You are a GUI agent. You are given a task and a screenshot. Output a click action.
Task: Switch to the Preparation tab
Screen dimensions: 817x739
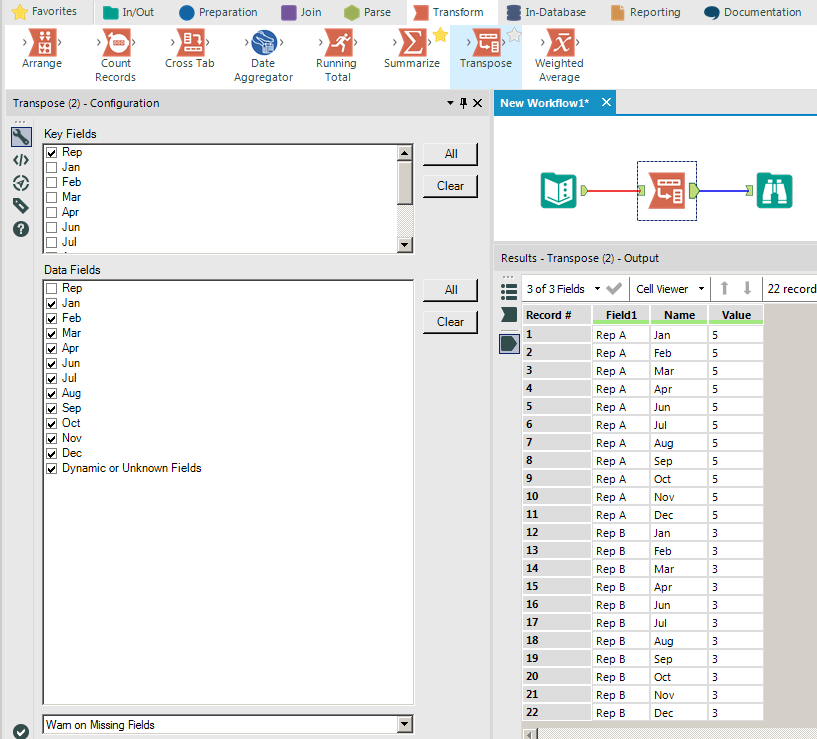(x=218, y=12)
